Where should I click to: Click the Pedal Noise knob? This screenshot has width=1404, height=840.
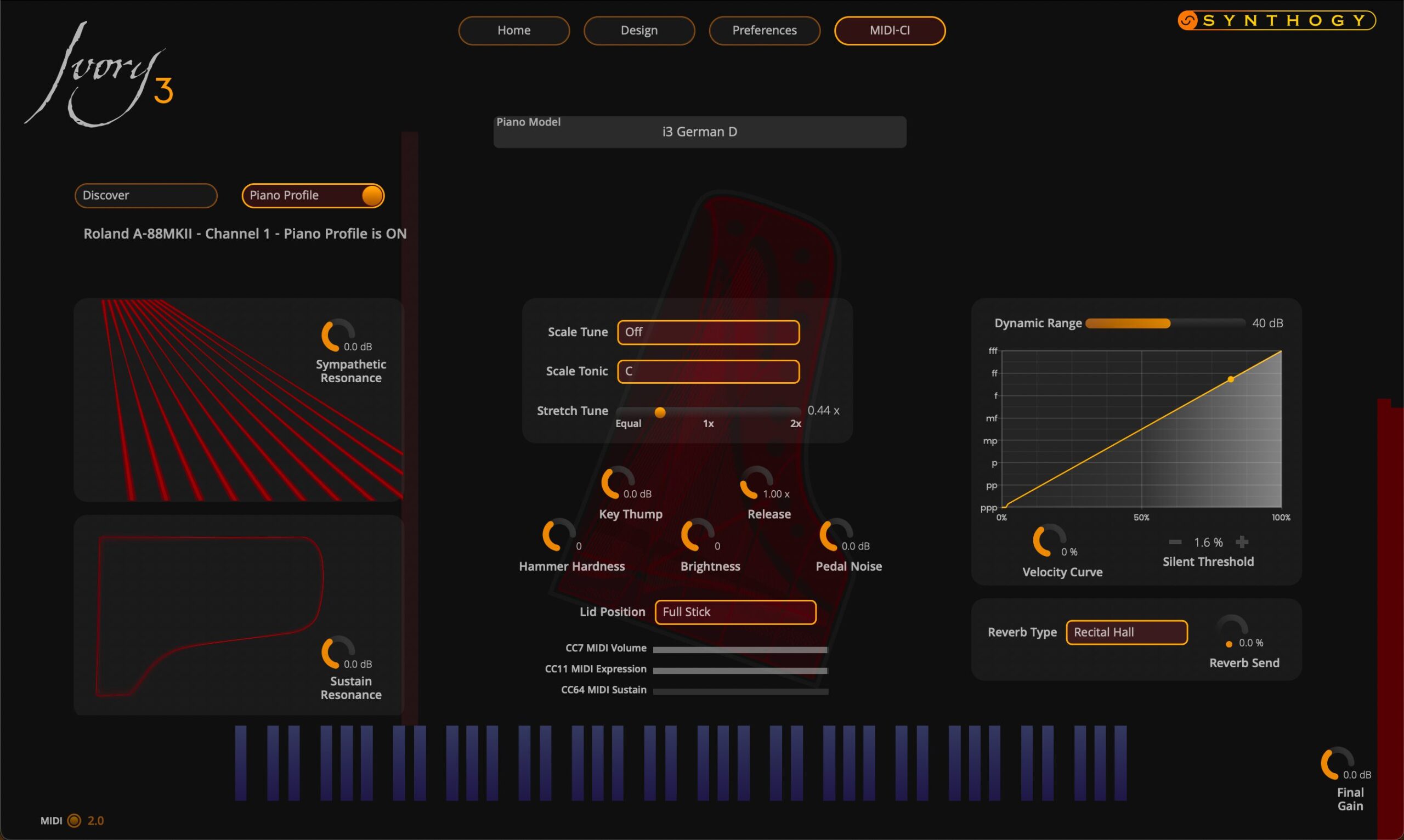click(837, 535)
